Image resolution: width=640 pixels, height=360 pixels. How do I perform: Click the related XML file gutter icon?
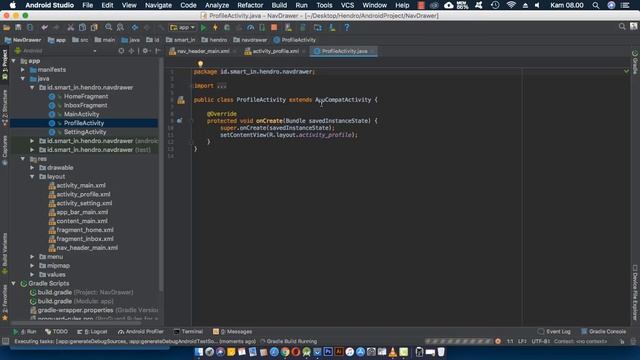[181, 100]
